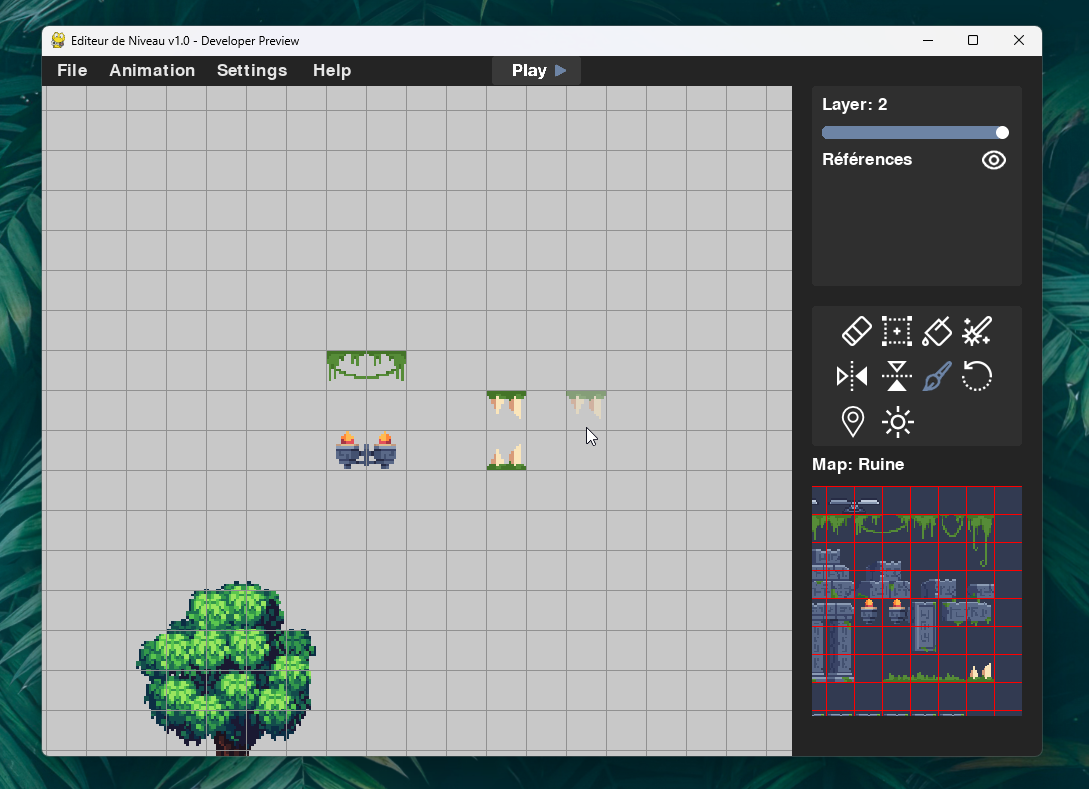The height and width of the screenshot is (789, 1089).
Task: Click the Layer slider handle
Action: 1001,133
